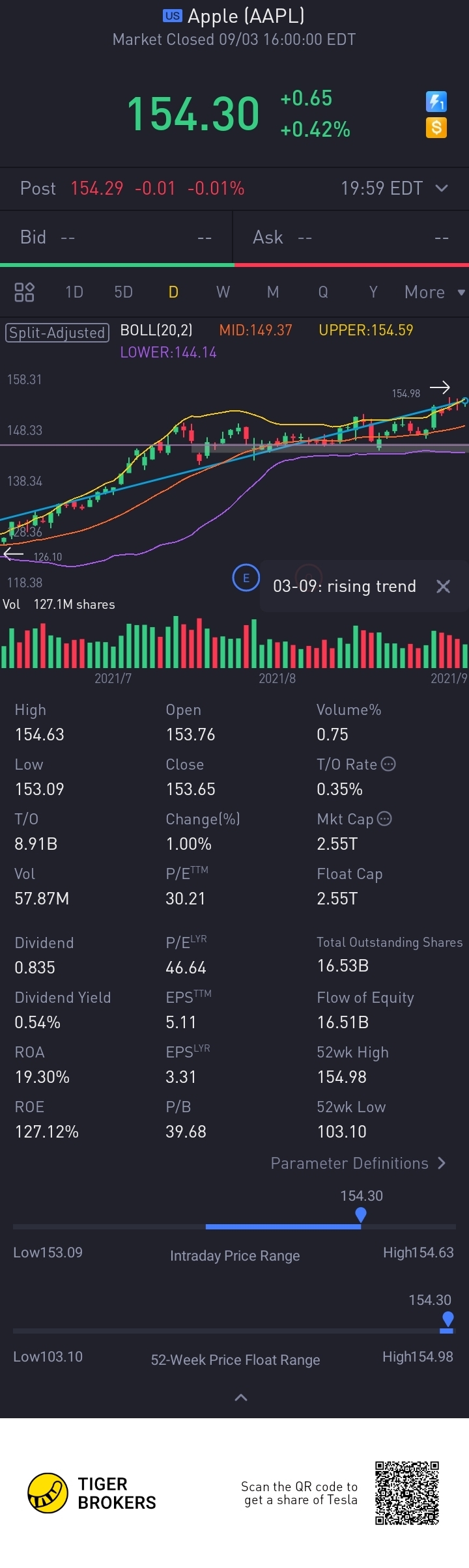Open the chart layout grid icon
Screen dimensions: 469x1568
24,292
